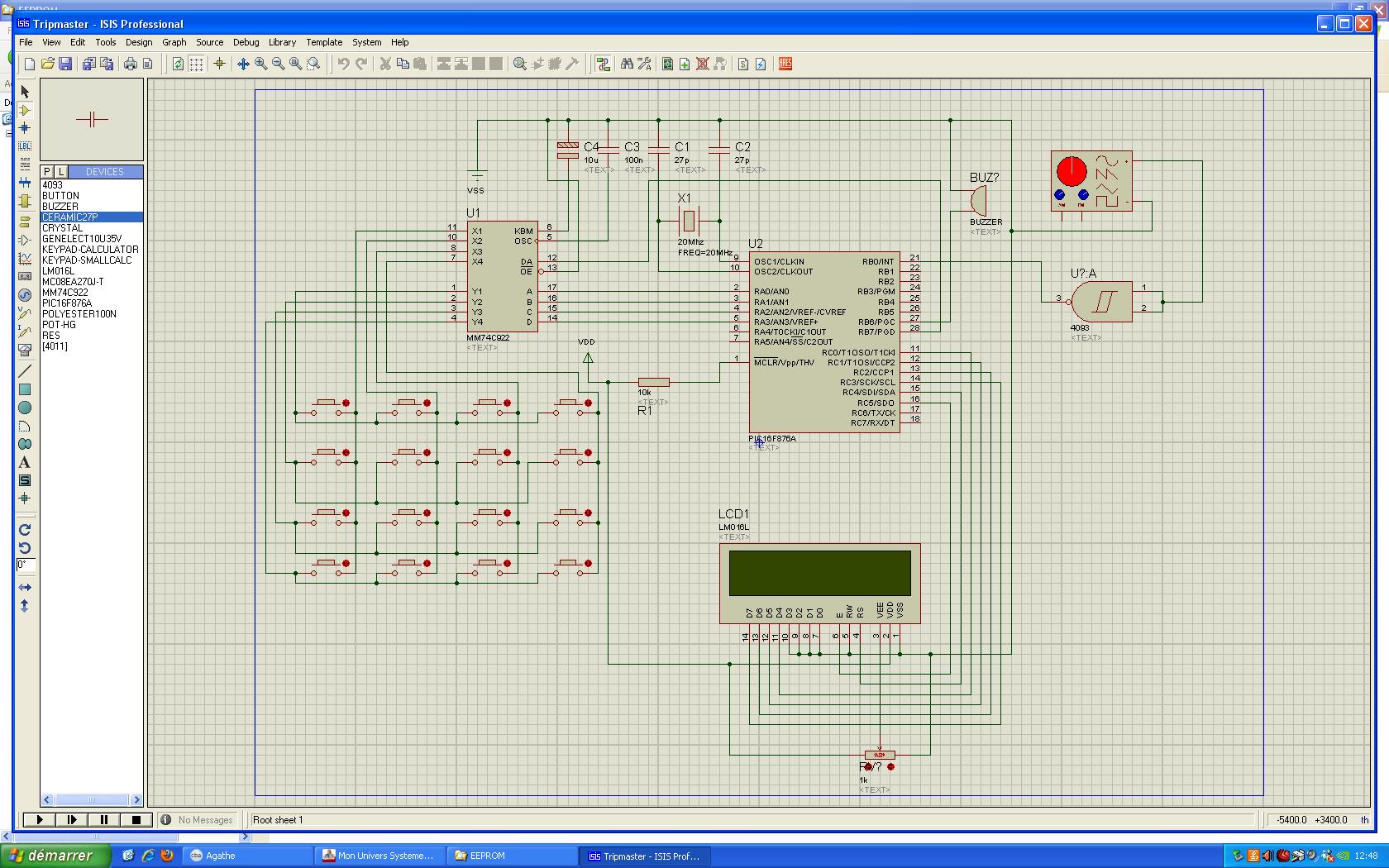Image resolution: width=1389 pixels, height=868 pixels.
Task: Choose the 2D text A tool
Action: 25,462
